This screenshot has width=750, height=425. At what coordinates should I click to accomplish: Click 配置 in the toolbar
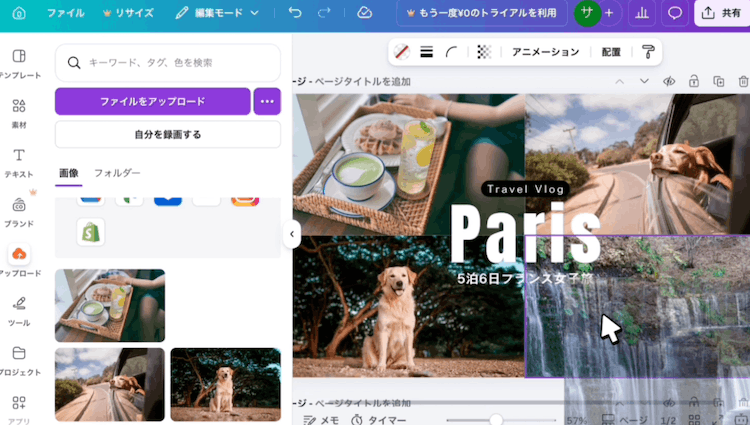611,52
